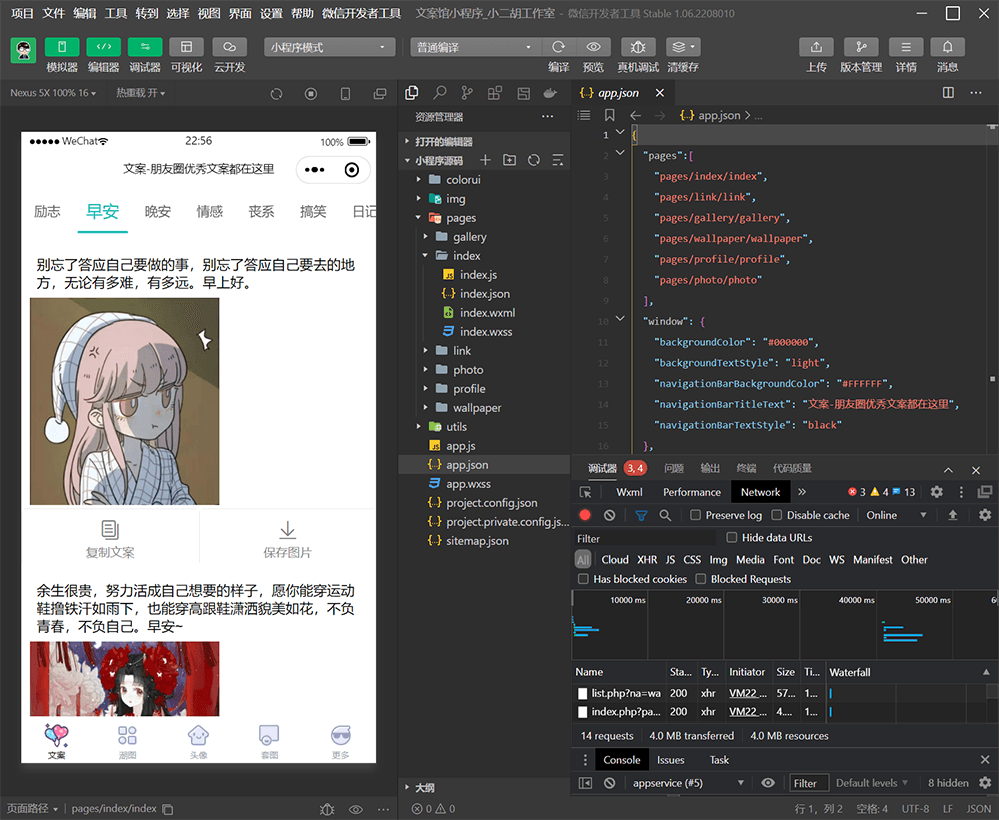The width and height of the screenshot is (999, 820).
Task: Start real device debugging icon
Action: point(638,47)
